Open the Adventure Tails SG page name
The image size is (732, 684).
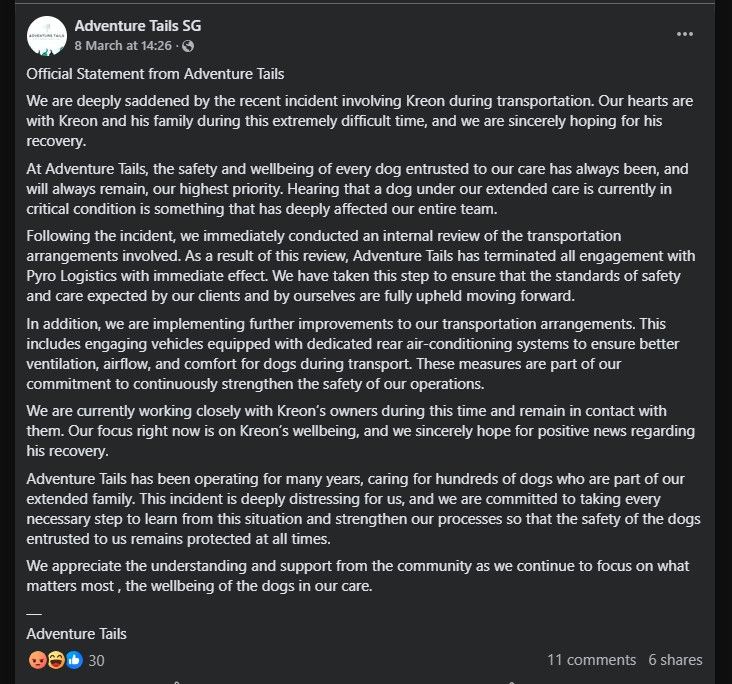(x=138, y=26)
